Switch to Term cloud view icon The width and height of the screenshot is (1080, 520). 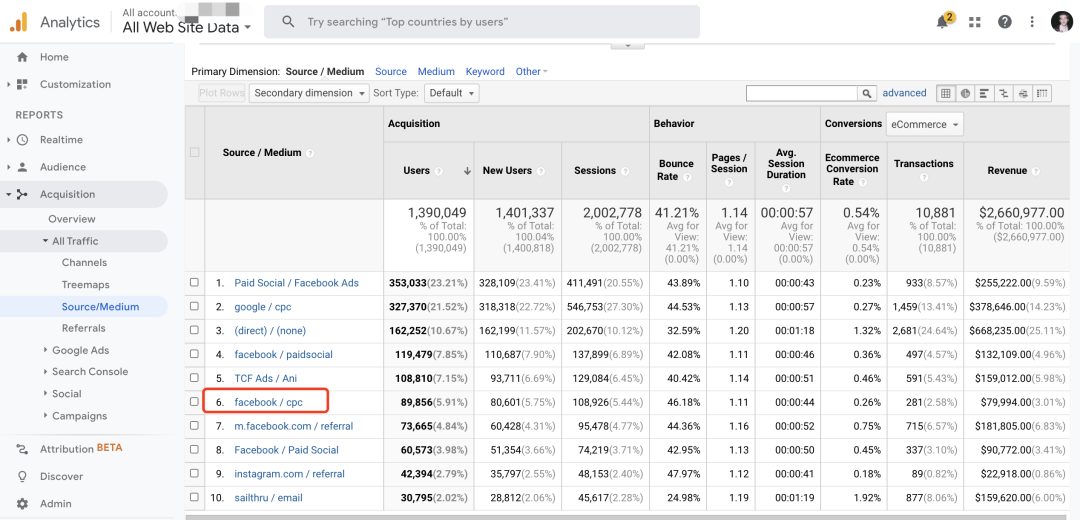click(1023, 93)
